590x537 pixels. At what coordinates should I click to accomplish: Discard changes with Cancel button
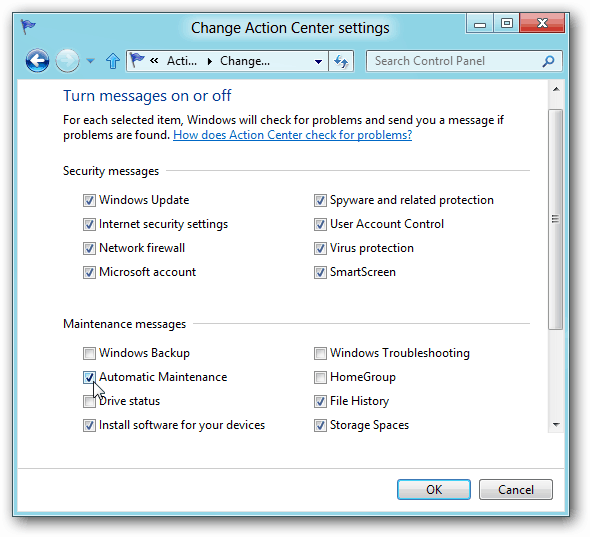point(515,490)
